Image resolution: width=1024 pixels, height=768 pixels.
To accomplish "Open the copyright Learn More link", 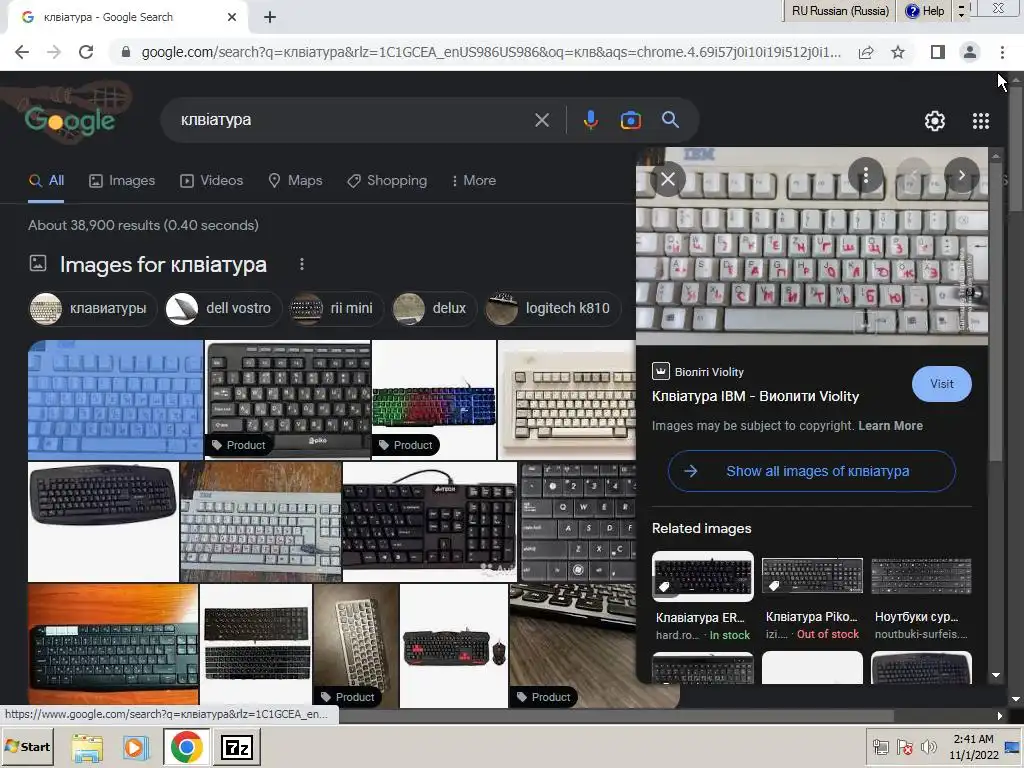I will (890, 426).
